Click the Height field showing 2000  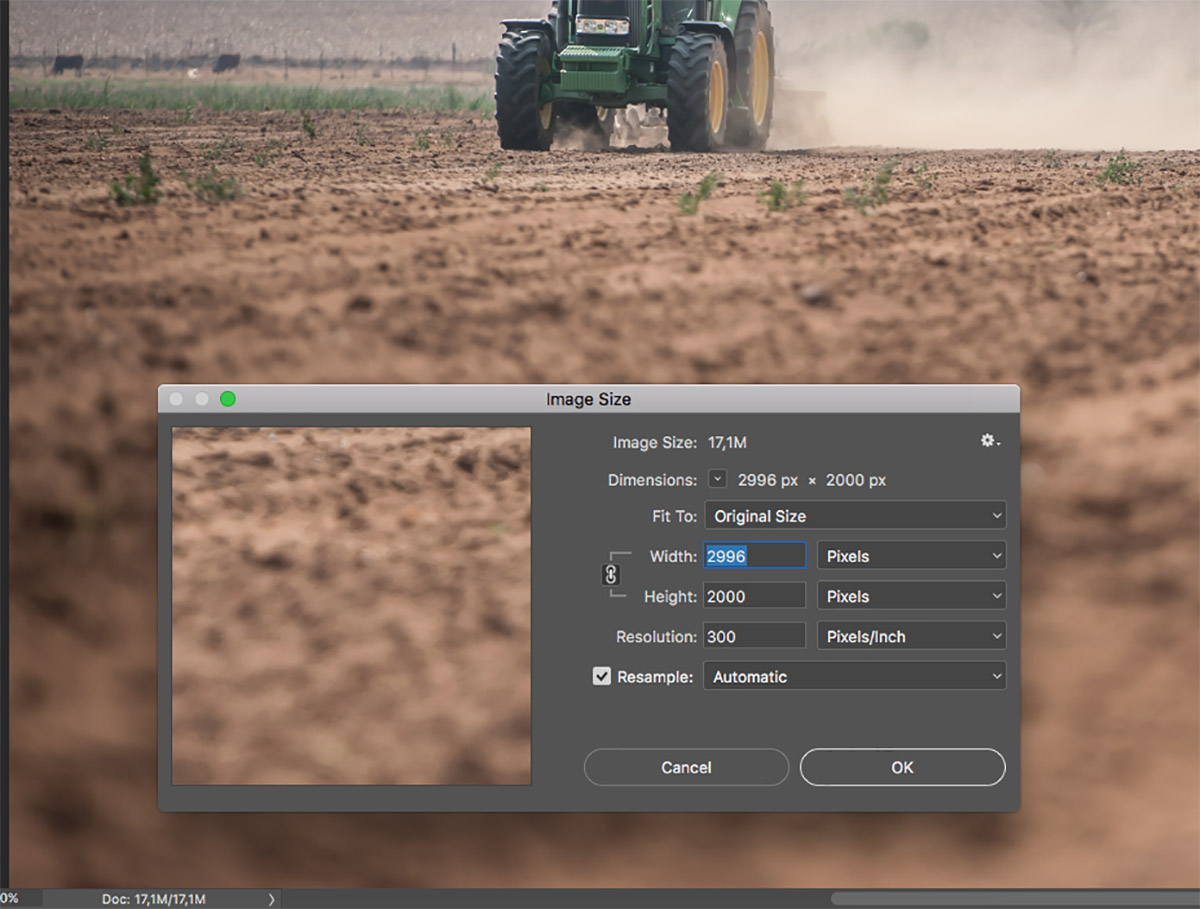pos(755,596)
